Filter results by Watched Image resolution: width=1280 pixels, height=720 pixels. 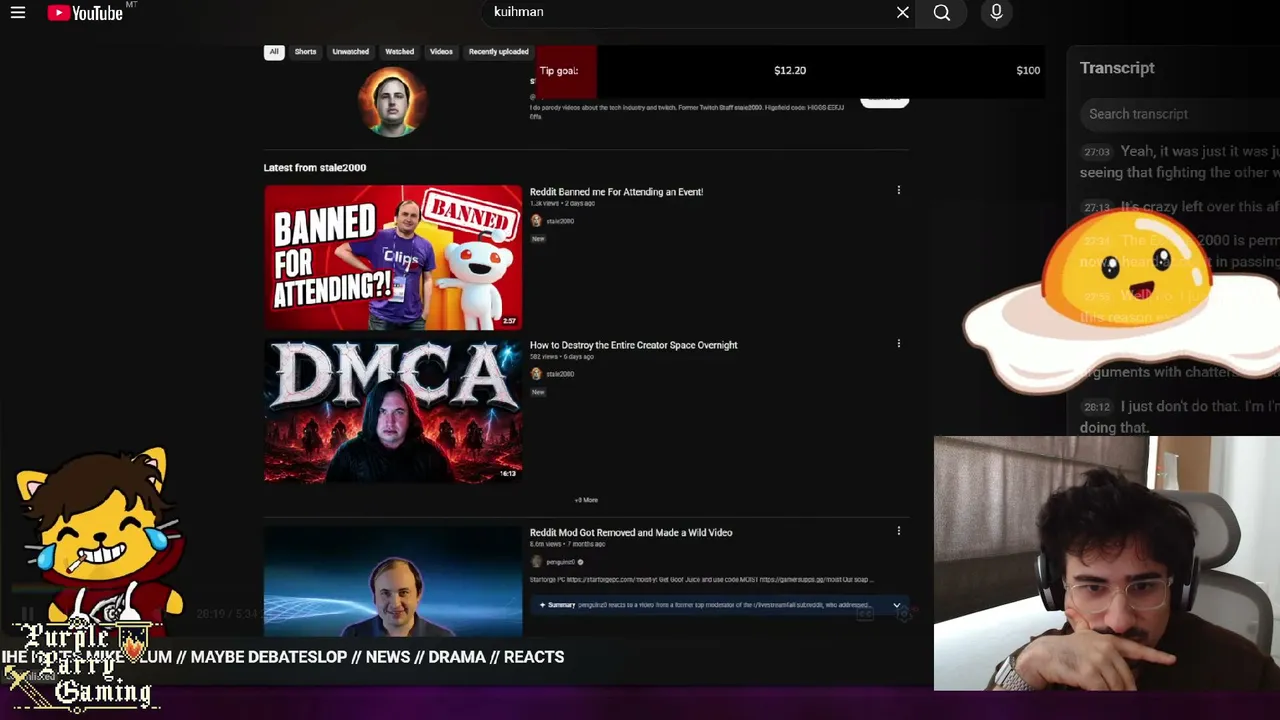(399, 52)
